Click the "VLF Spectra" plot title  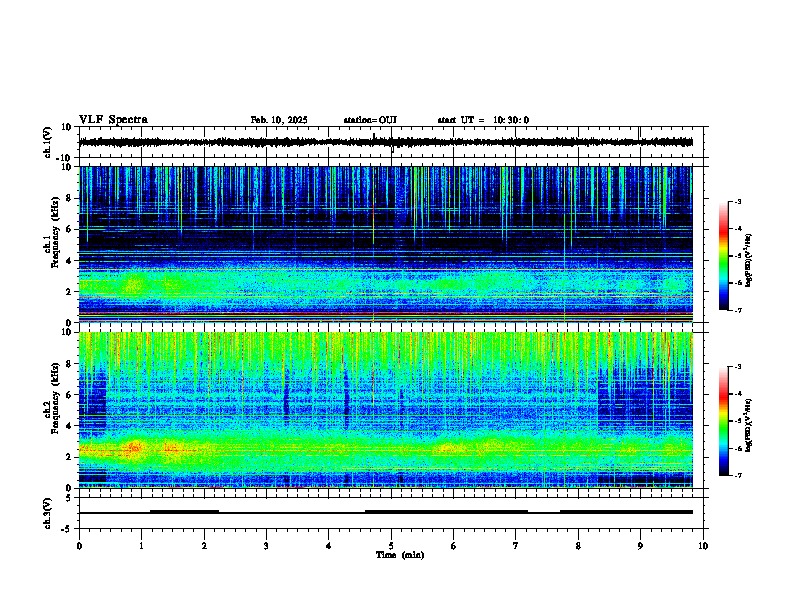113,120
